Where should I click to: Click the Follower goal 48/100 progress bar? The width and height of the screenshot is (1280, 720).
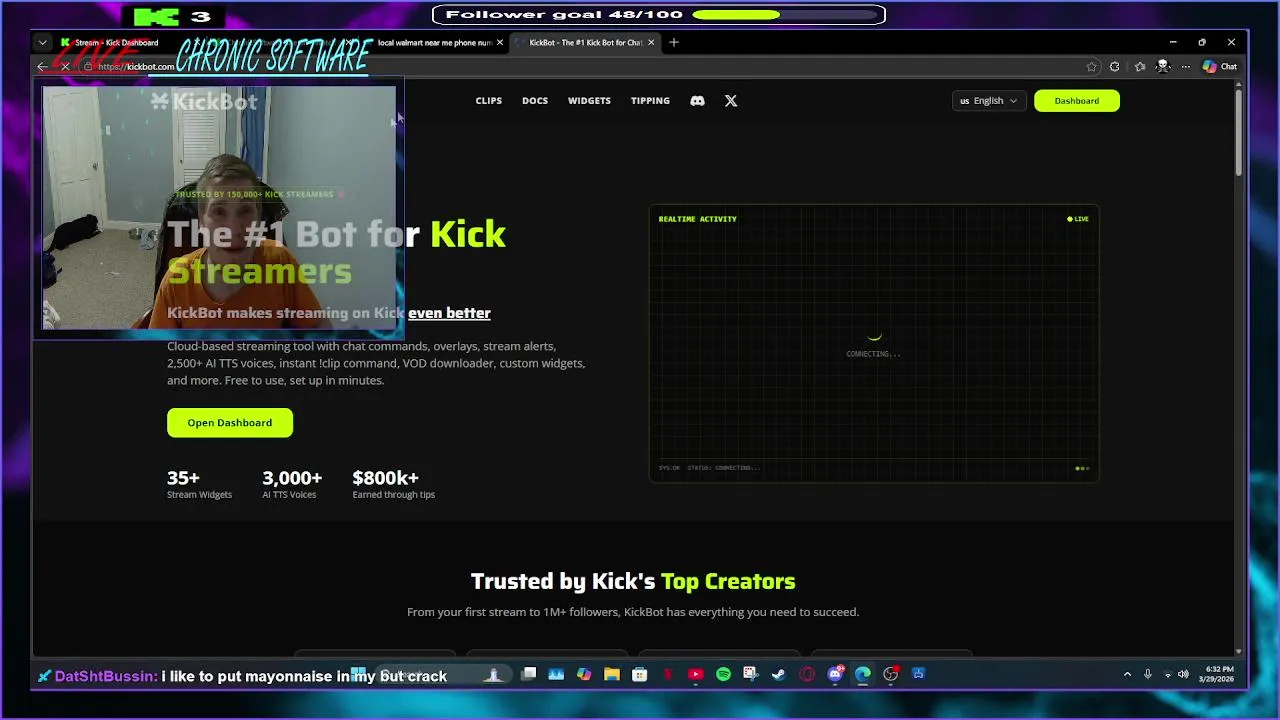787,15
